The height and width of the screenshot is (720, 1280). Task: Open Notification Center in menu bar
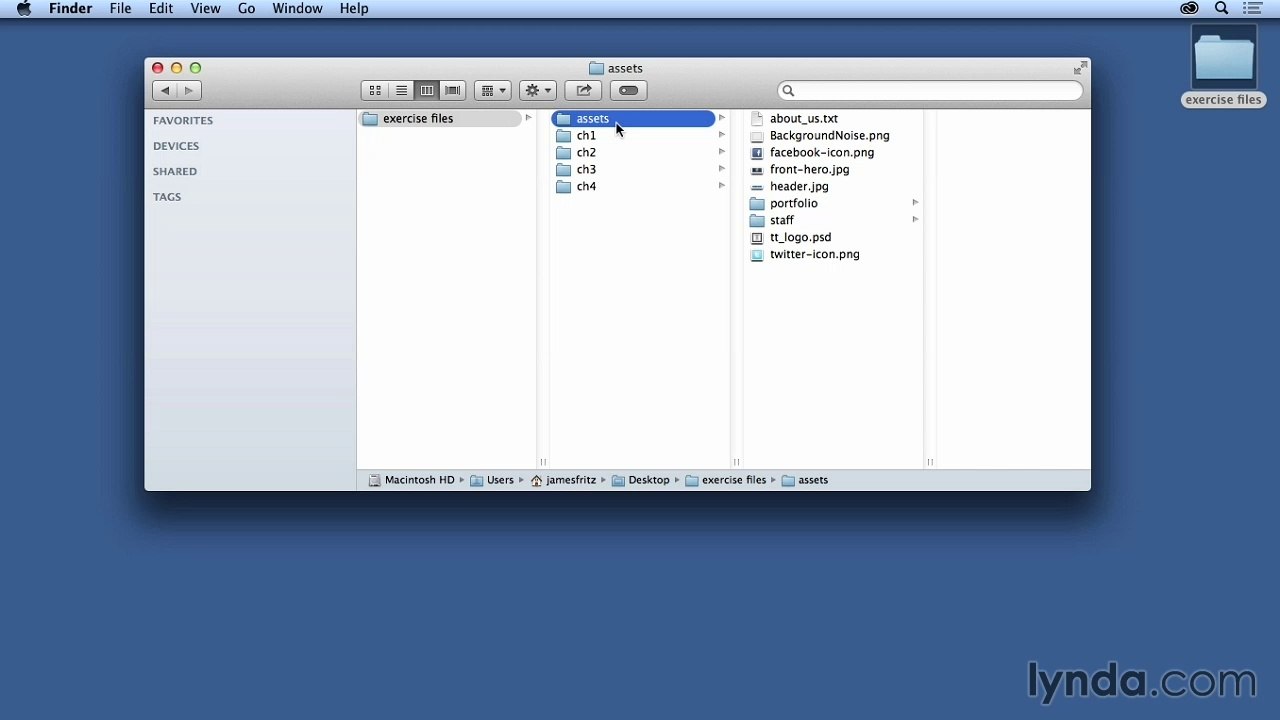pos(1253,9)
